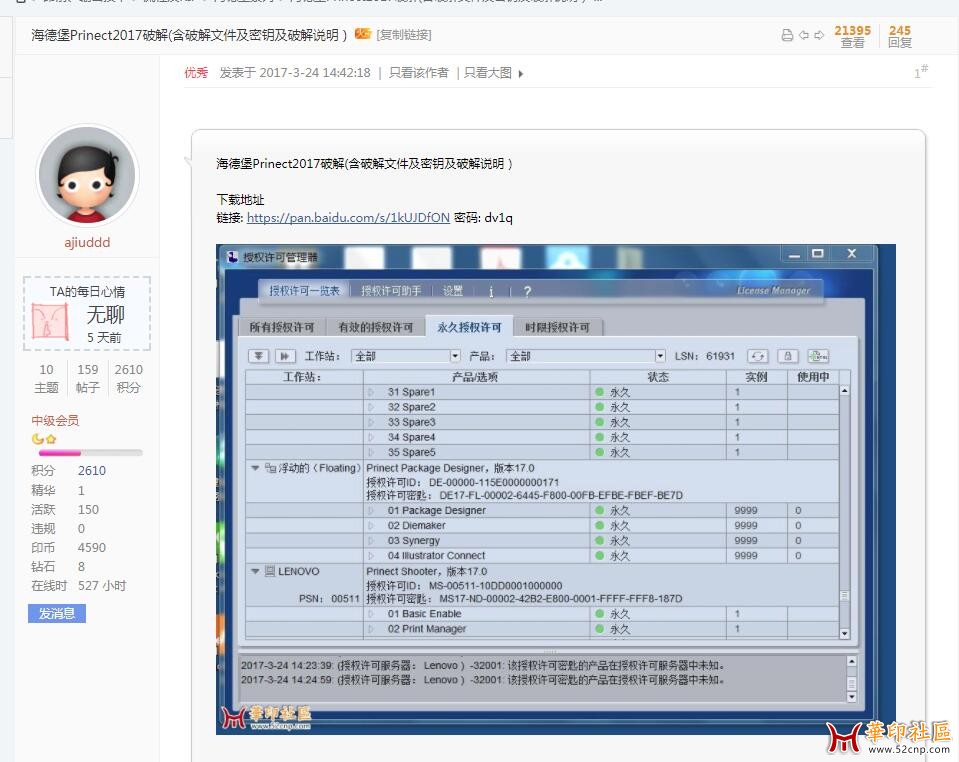The image size is (959, 762).
Task: Click the 工作站 column header
Action: [x=304, y=377]
